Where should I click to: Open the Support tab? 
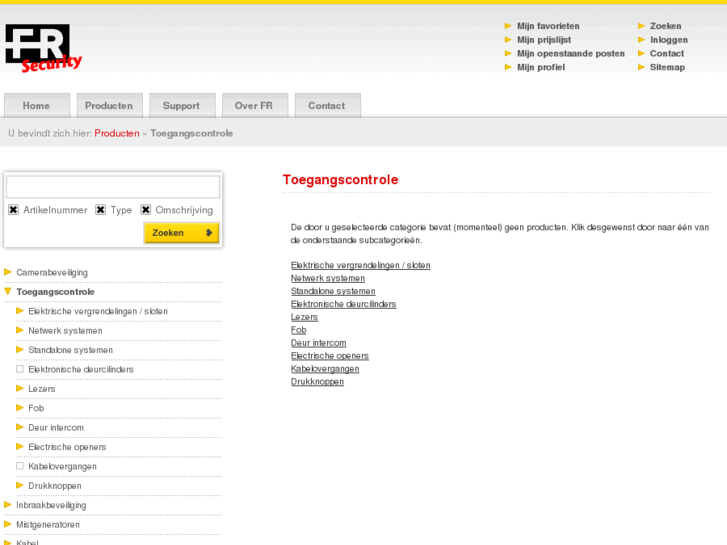coord(182,105)
